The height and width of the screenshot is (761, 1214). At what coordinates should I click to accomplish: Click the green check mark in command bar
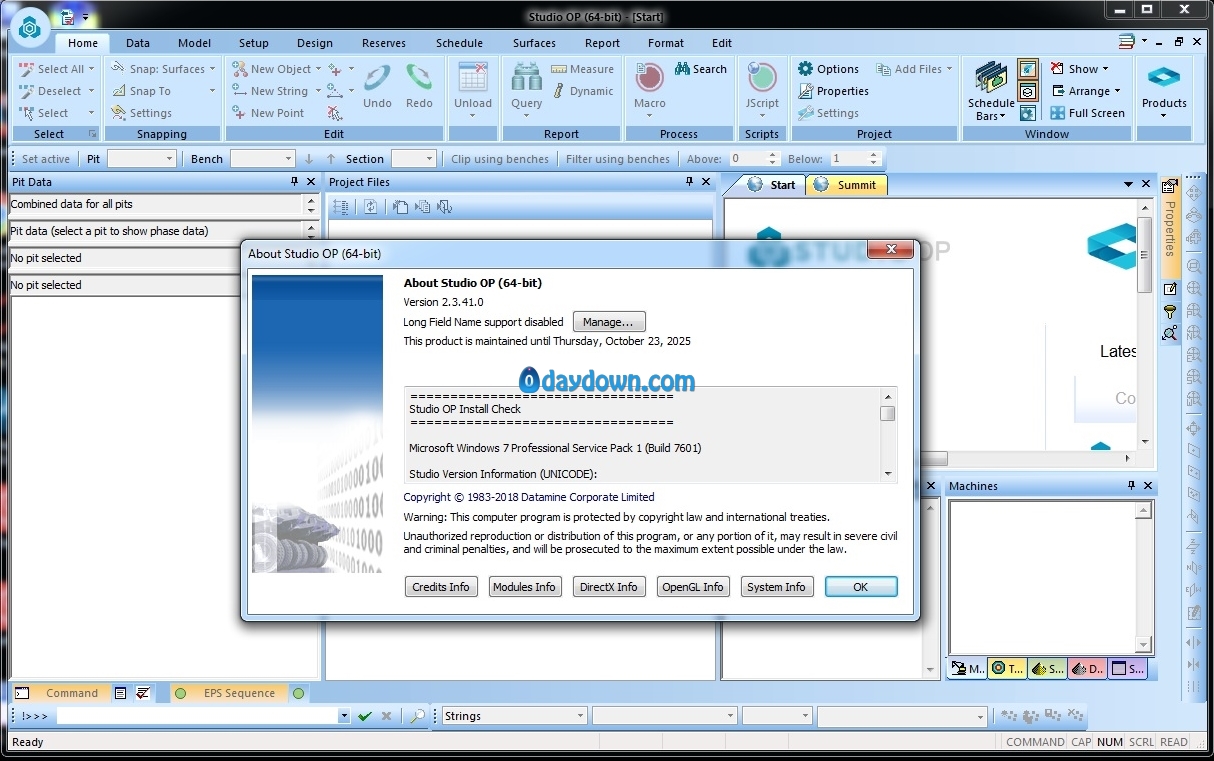pyautogui.click(x=365, y=716)
